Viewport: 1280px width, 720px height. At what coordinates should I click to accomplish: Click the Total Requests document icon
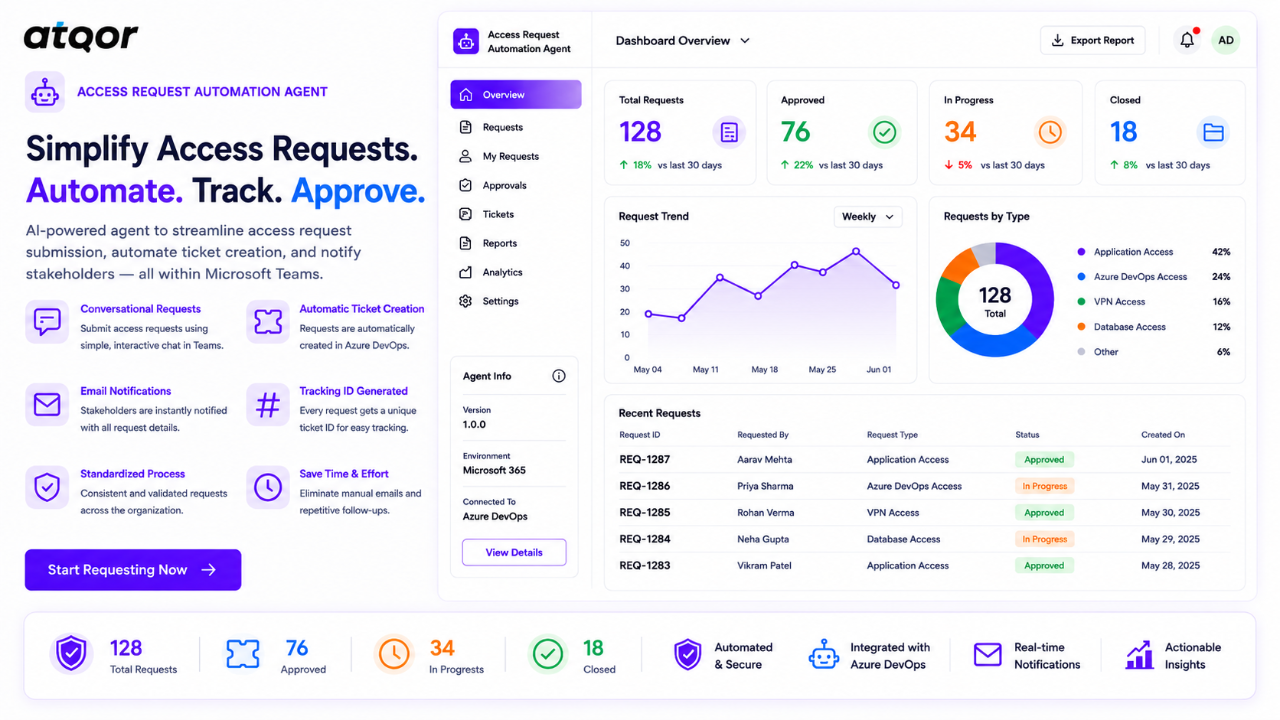click(x=729, y=132)
